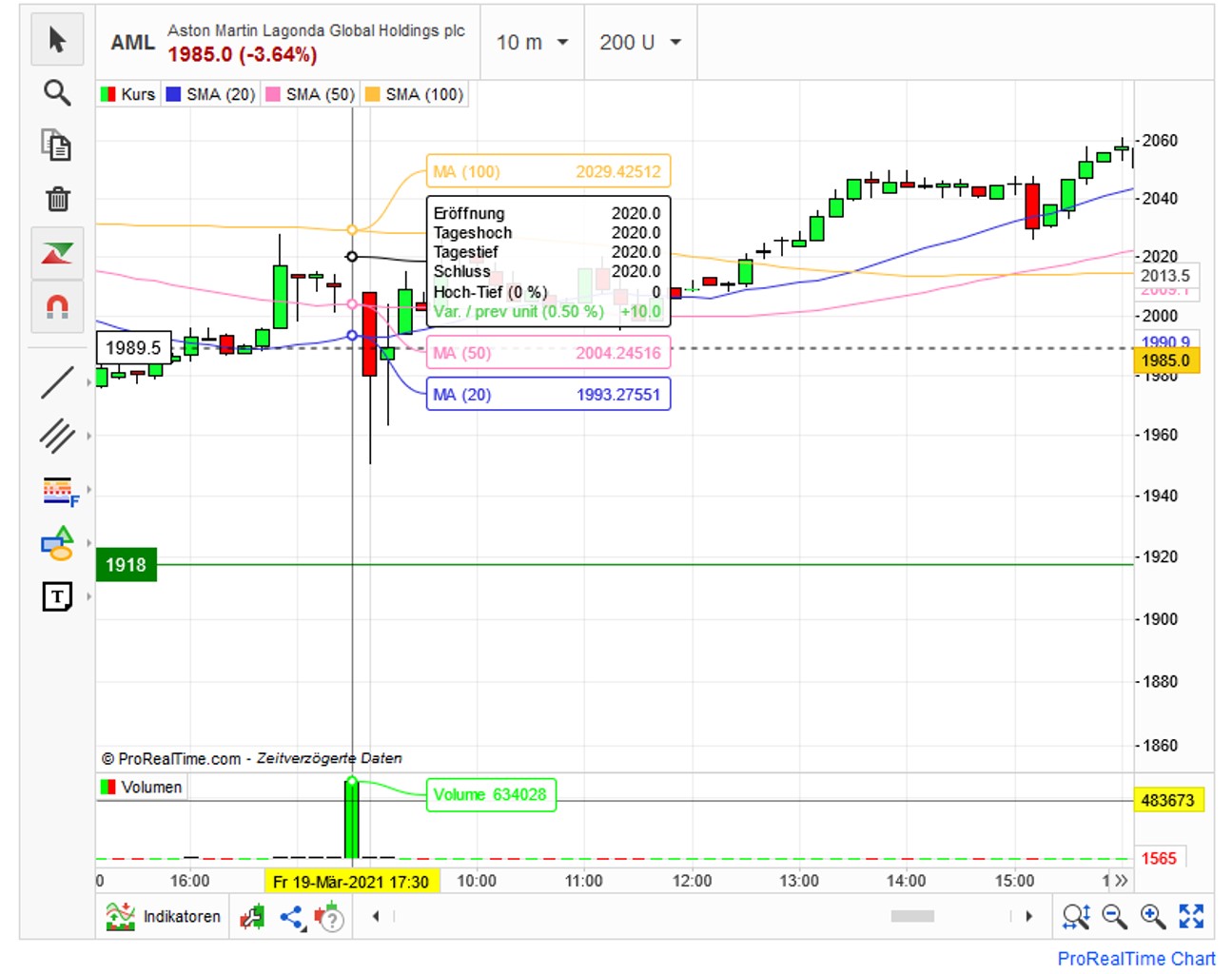Click the share chart icon
The height and width of the screenshot is (974, 1232).
pyautogui.click(x=292, y=917)
